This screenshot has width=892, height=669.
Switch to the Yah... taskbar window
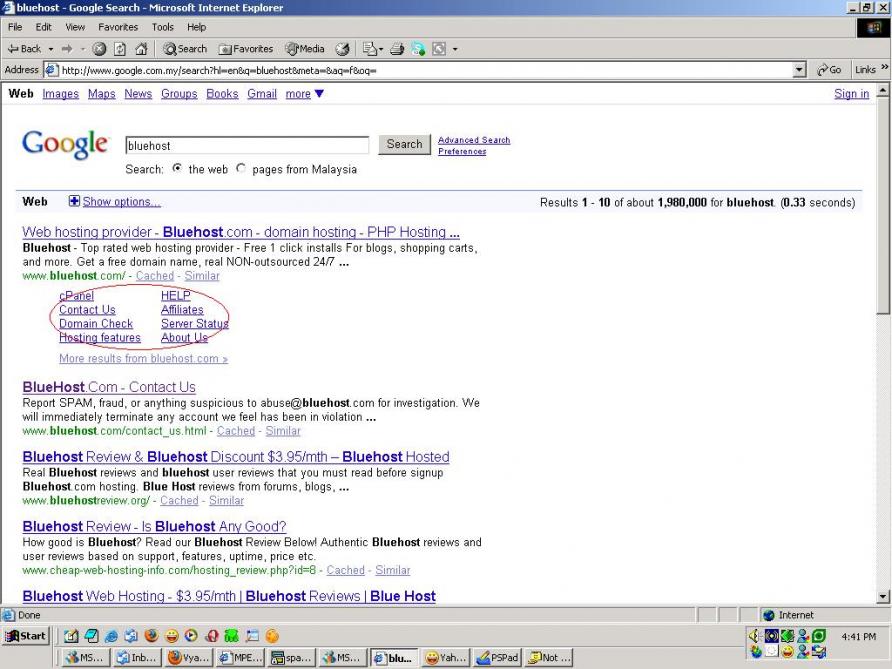click(x=446, y=658)
